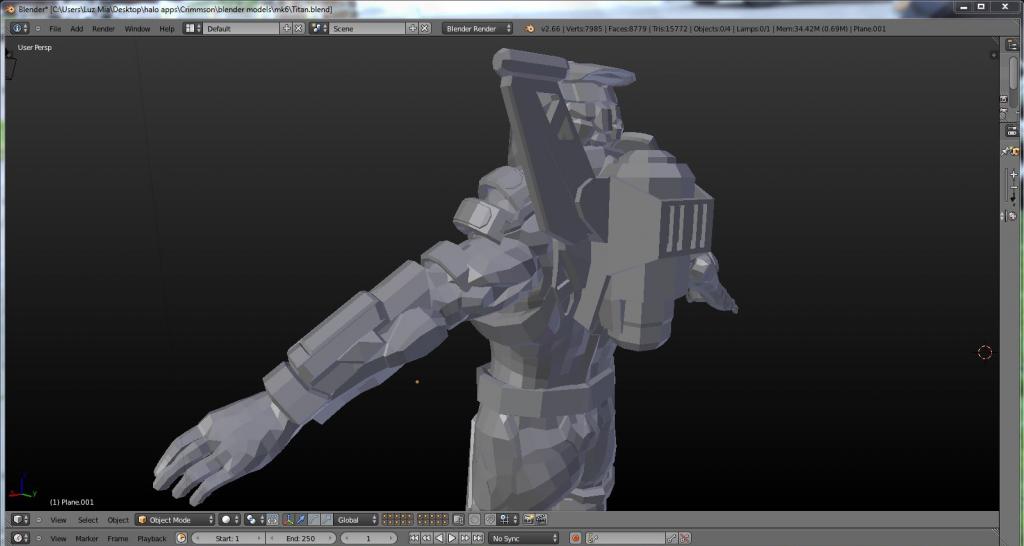The height and width of the screenshot is (546, 1024).
Task: Toggle snap during transform magnet icon
Action: pyautogui.click(x=490, y=520)
